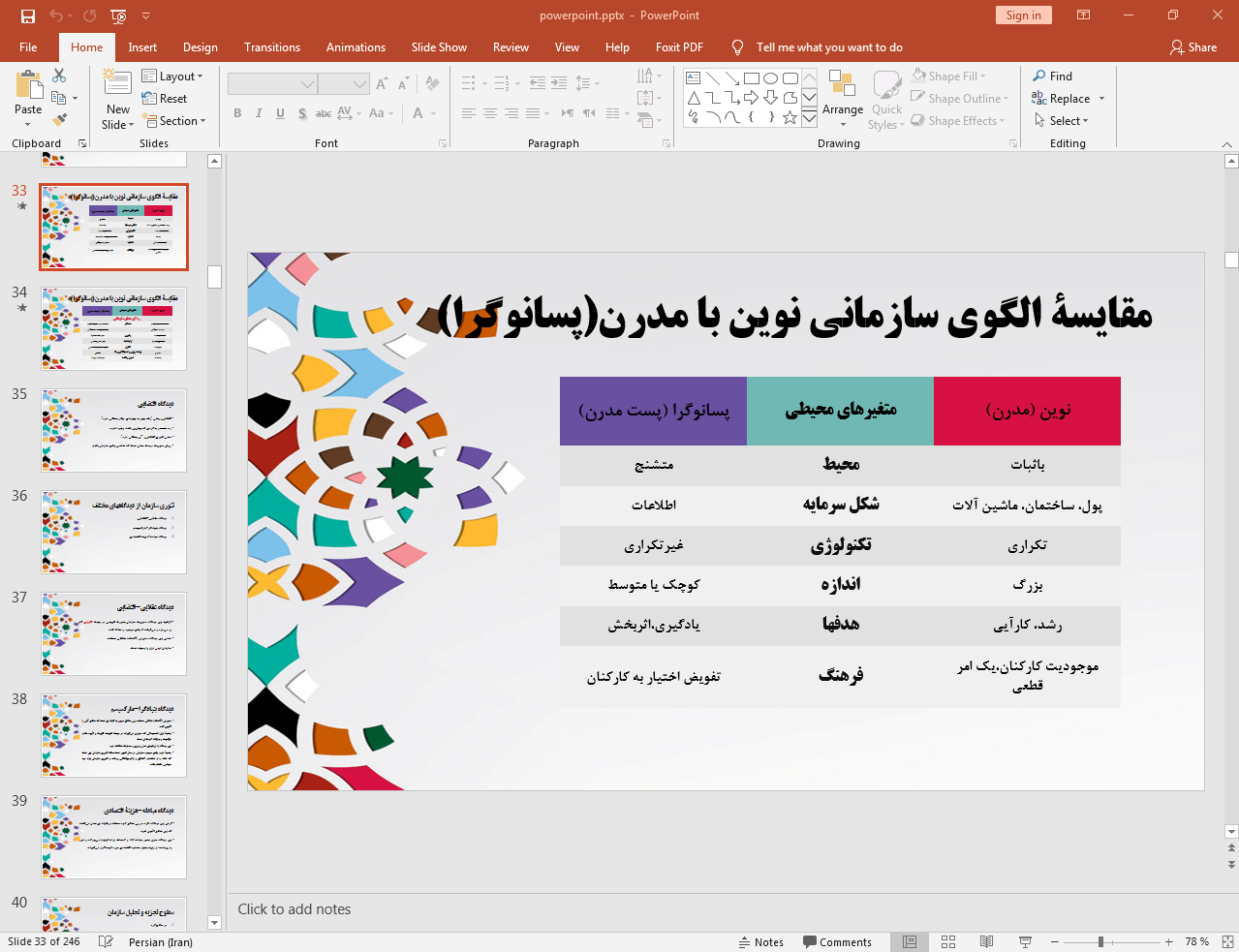This screenshot has height=952, width=1239.
Task: Select the Text Box shape
Action: [694, 78]
